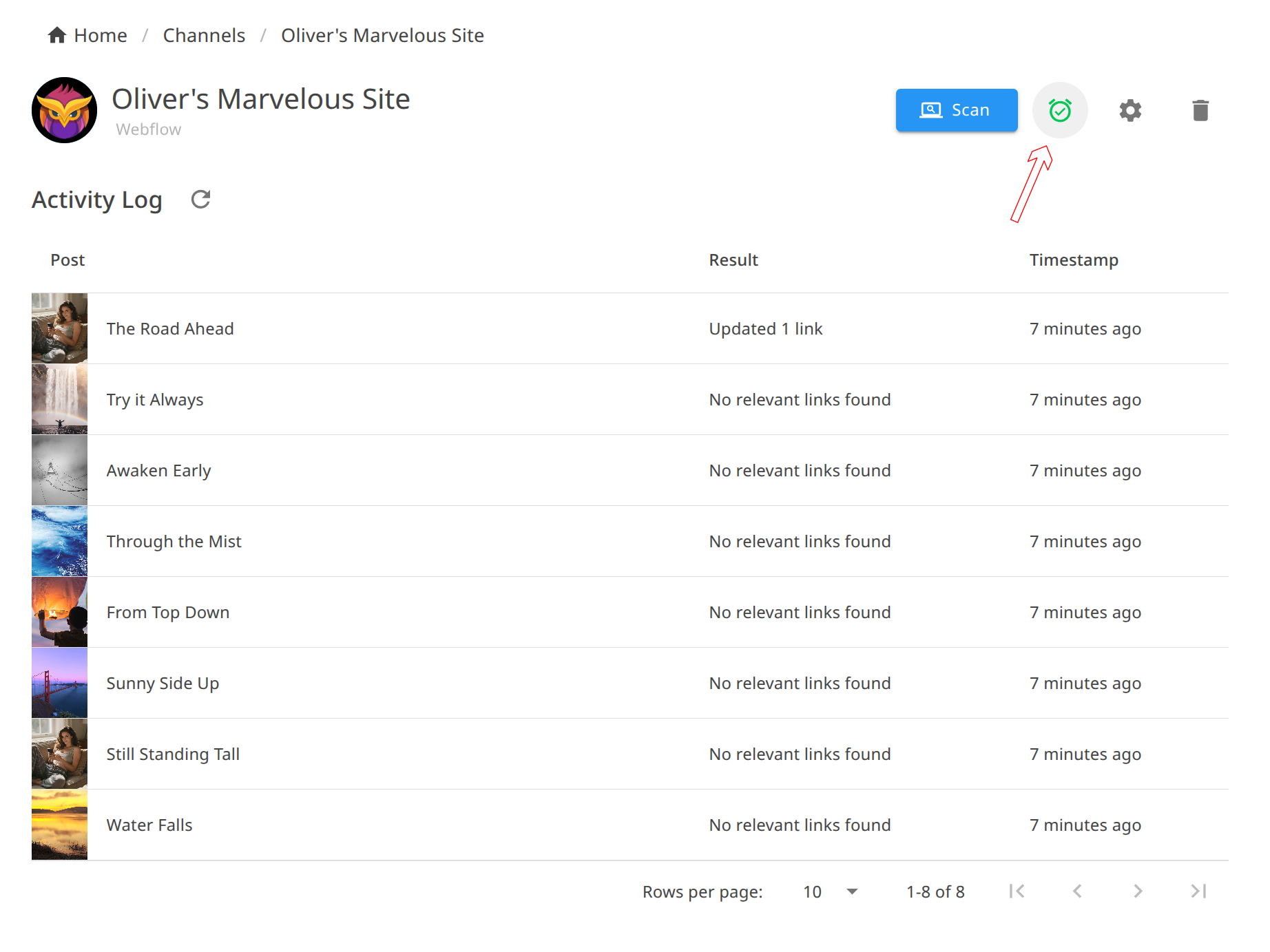Delete channel using trash icon
Screen dimensions: 1270x952
(1200, 110)
